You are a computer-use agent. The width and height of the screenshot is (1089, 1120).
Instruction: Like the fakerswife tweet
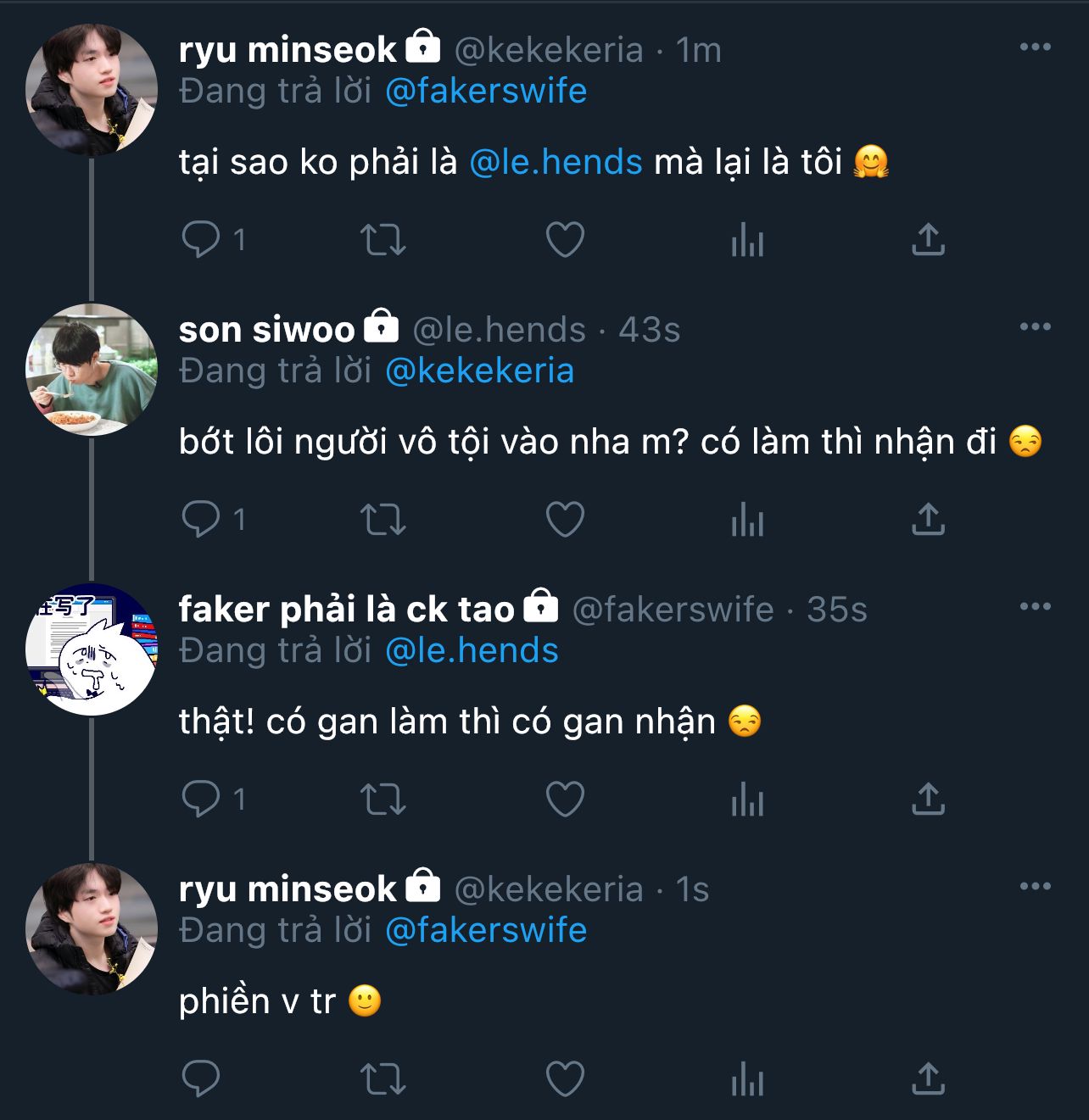pyautogui.click(x=565, y=799)
